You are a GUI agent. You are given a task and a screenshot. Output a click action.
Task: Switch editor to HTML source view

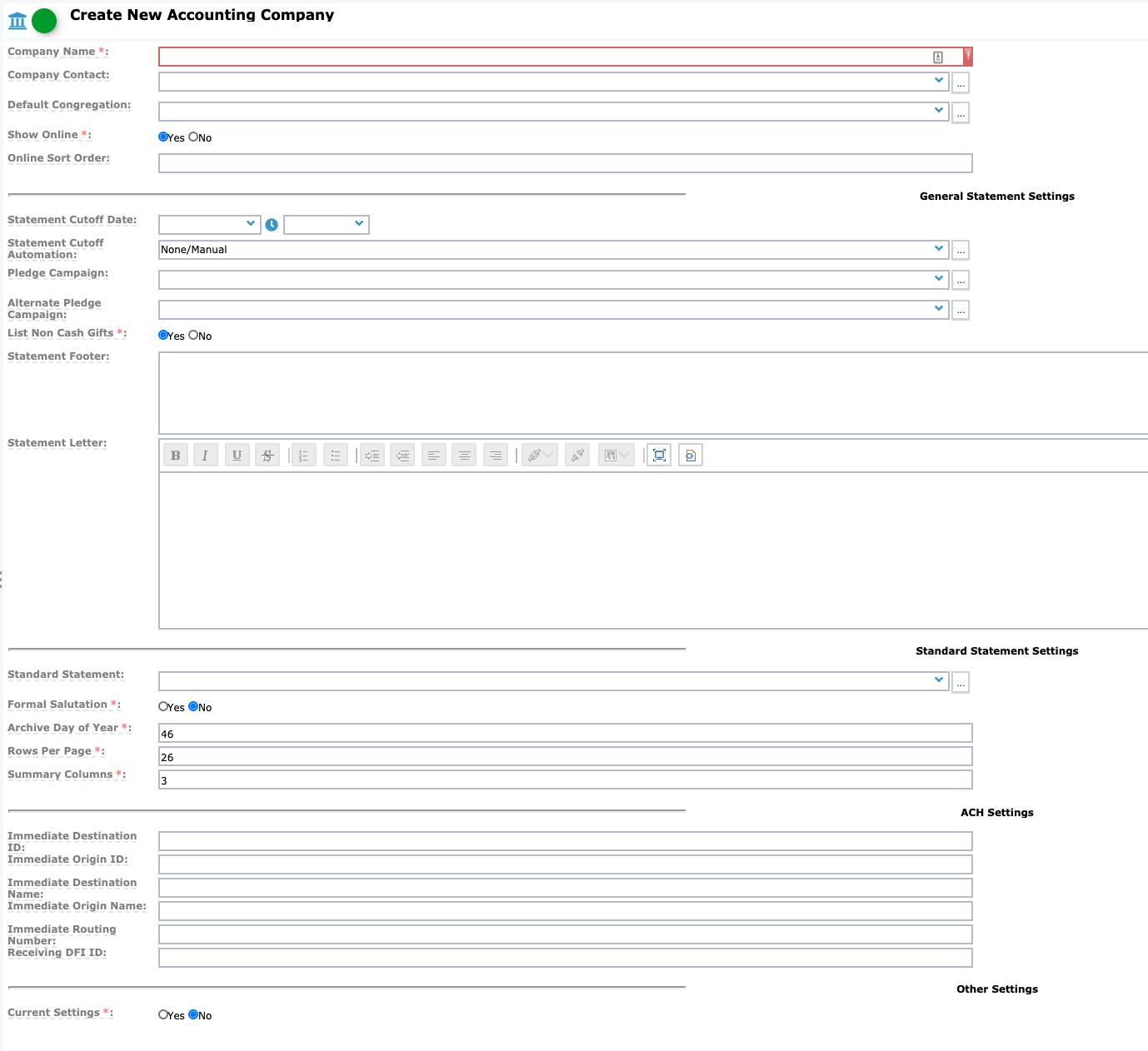[691, 456]
